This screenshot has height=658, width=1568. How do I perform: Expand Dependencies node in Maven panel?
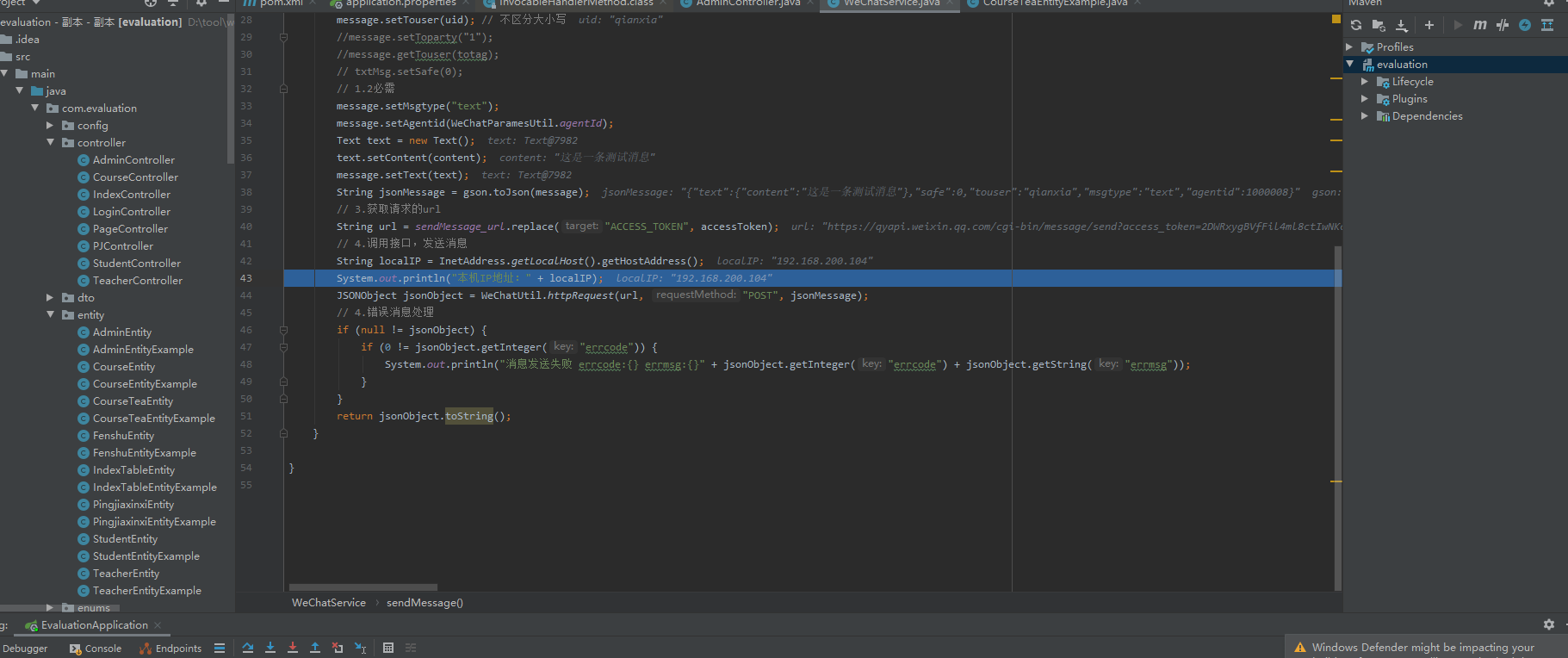pos(1365,116)
